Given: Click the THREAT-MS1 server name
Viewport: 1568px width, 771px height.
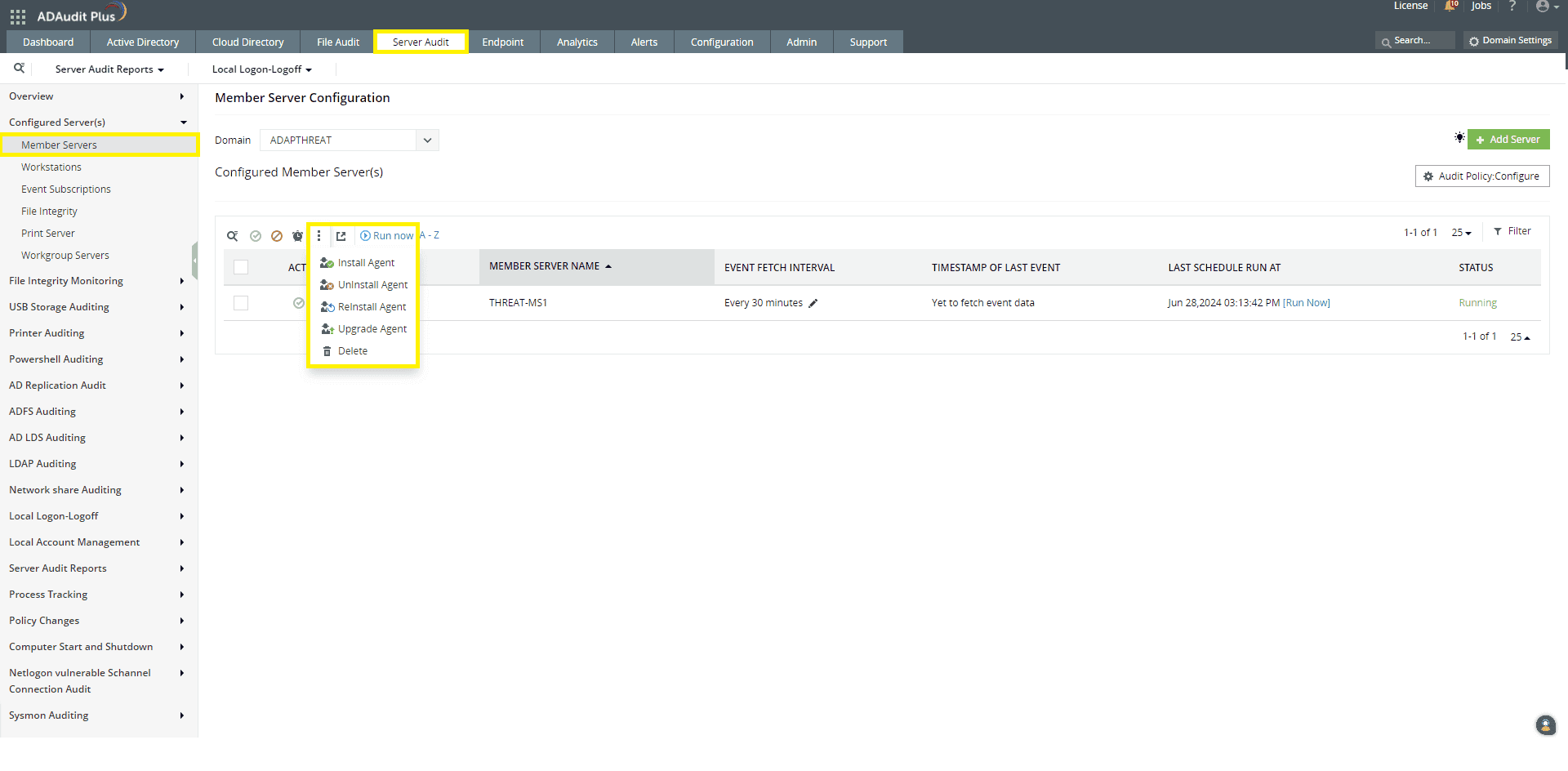Looking at the screenshot, I should coord(519,303).
